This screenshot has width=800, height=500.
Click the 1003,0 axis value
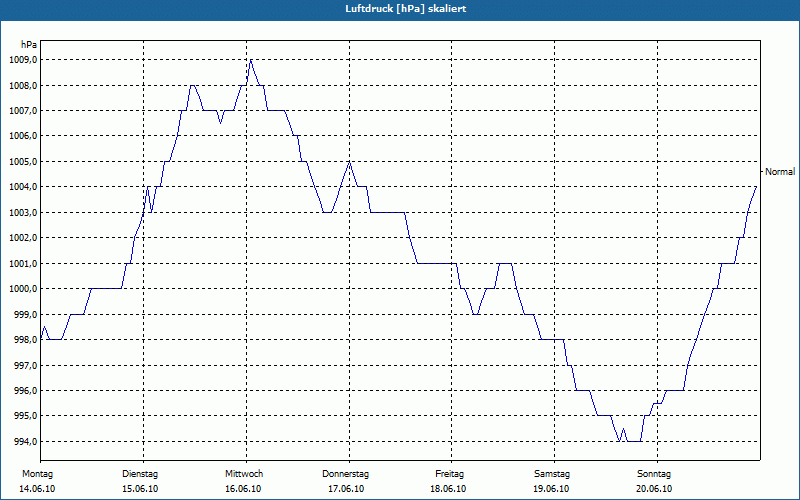23,213
